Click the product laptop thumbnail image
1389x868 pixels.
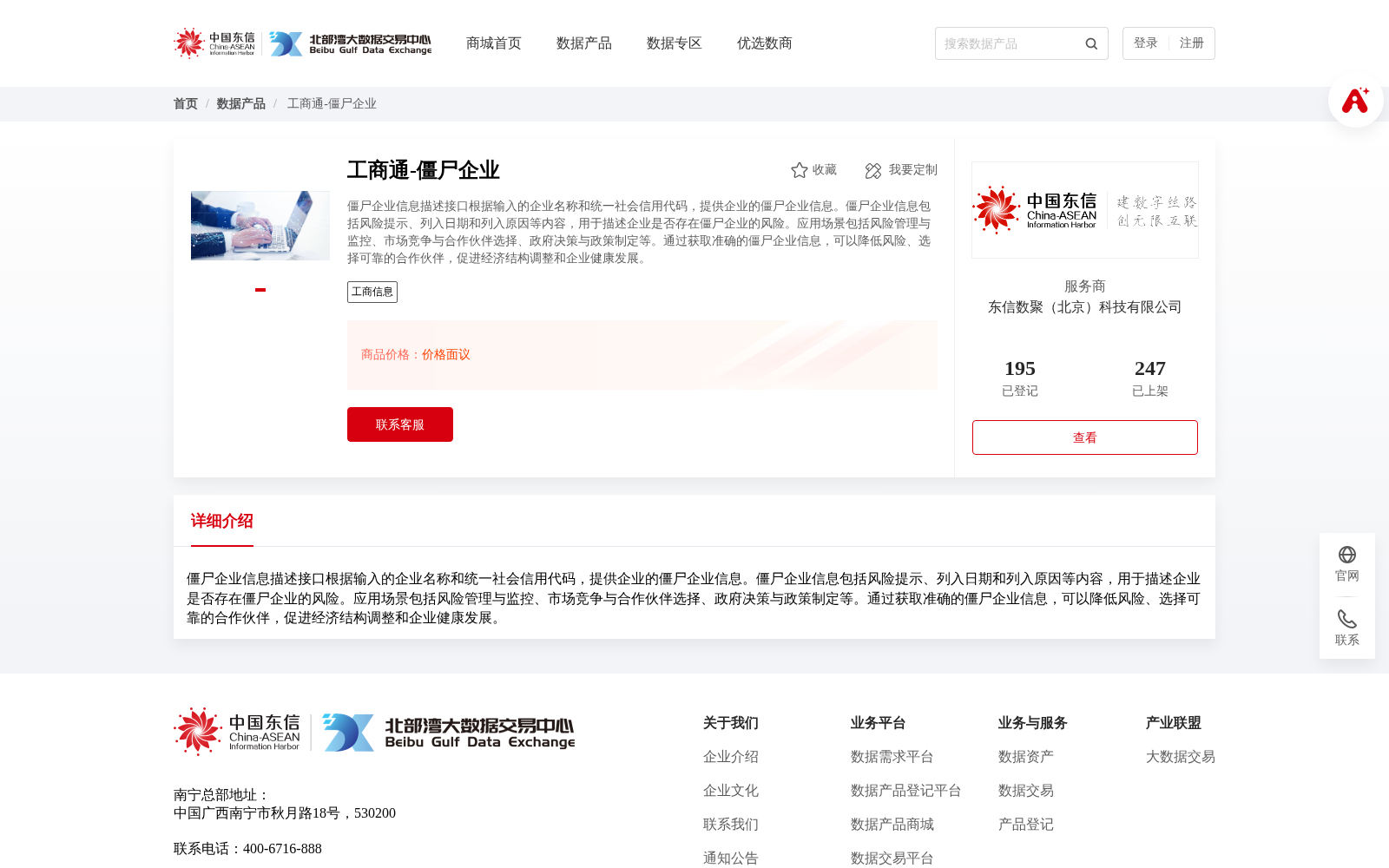pos(260,226)
